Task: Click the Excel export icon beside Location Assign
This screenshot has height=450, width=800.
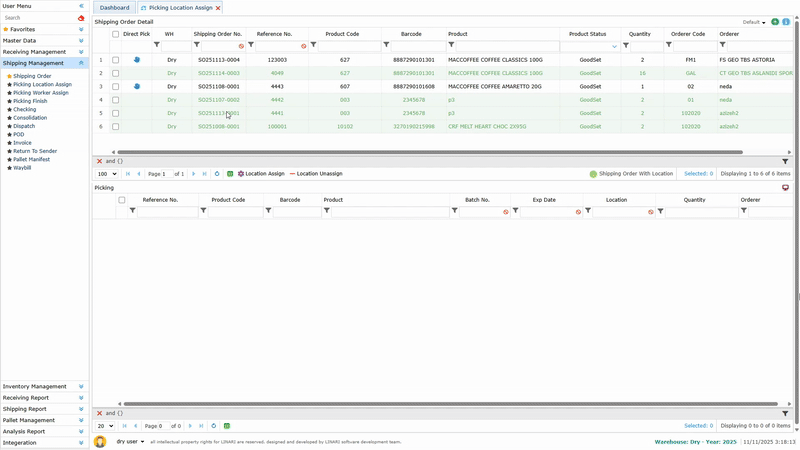Action: pos(229,174)
